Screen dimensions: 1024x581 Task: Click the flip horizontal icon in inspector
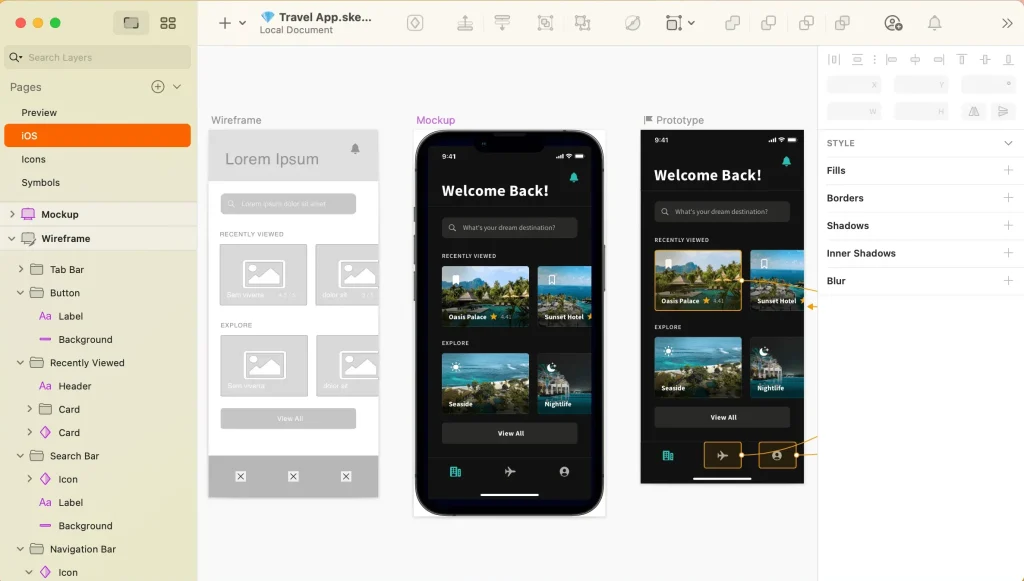point(973,112)
